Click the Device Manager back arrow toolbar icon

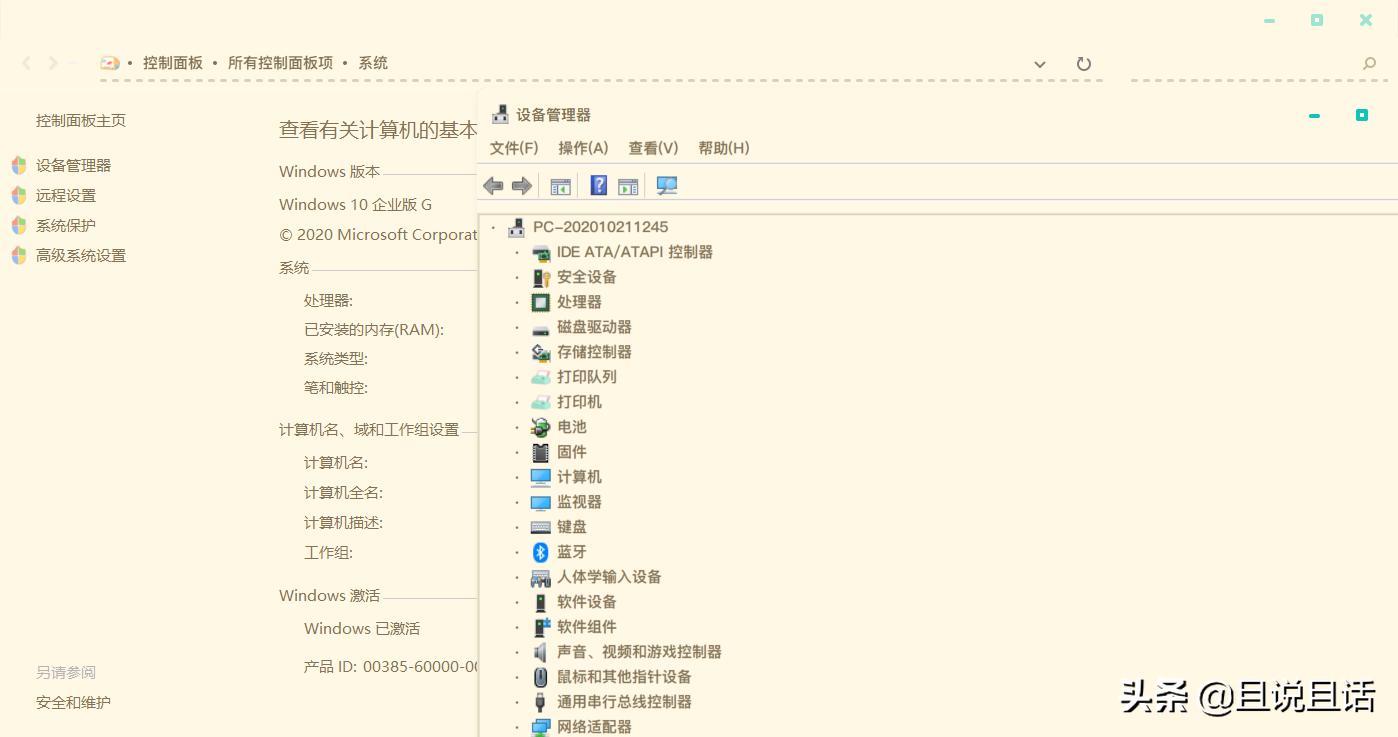[493, 186]
